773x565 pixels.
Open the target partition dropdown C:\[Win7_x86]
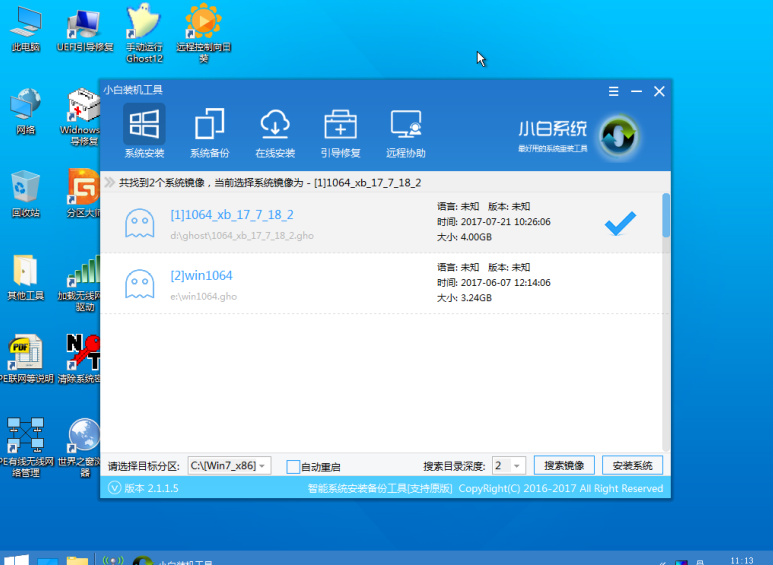[x=229, y=465]
